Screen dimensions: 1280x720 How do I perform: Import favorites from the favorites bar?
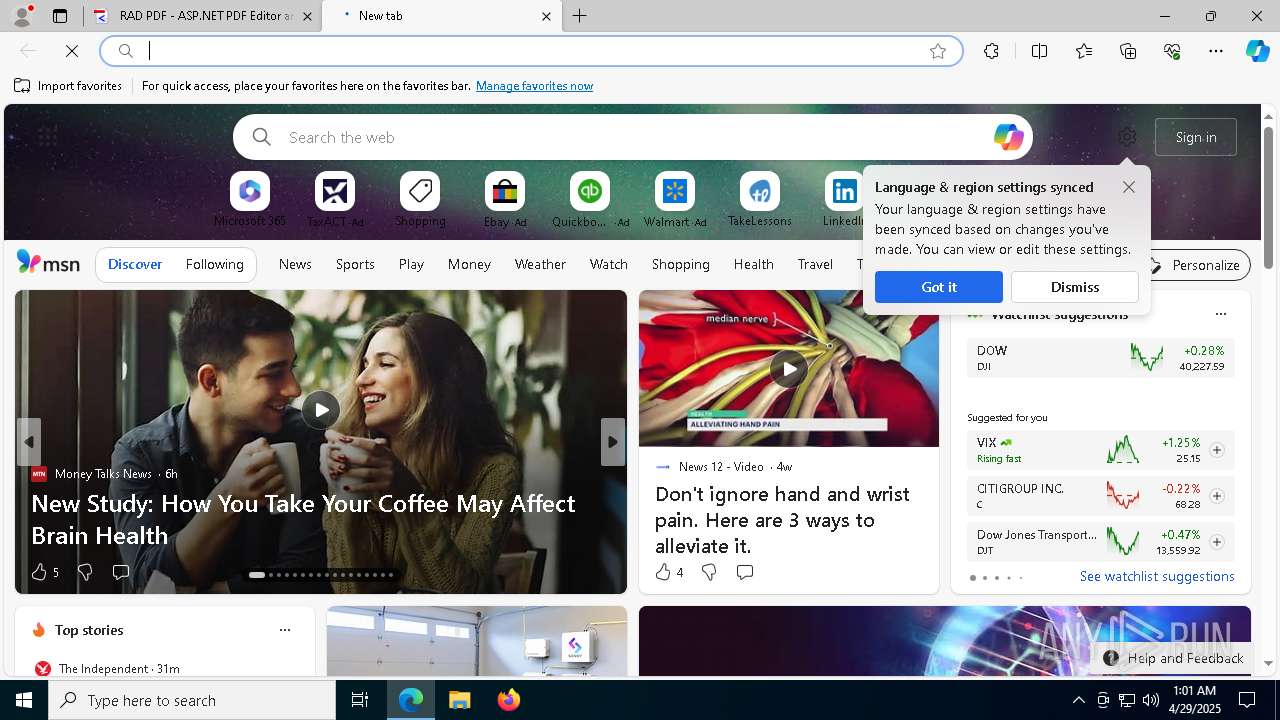point(68,86)
